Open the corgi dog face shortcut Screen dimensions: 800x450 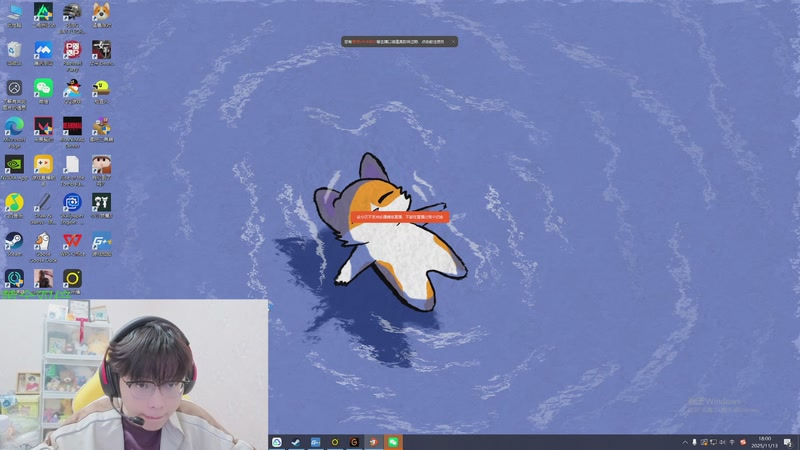pos(101,14)
